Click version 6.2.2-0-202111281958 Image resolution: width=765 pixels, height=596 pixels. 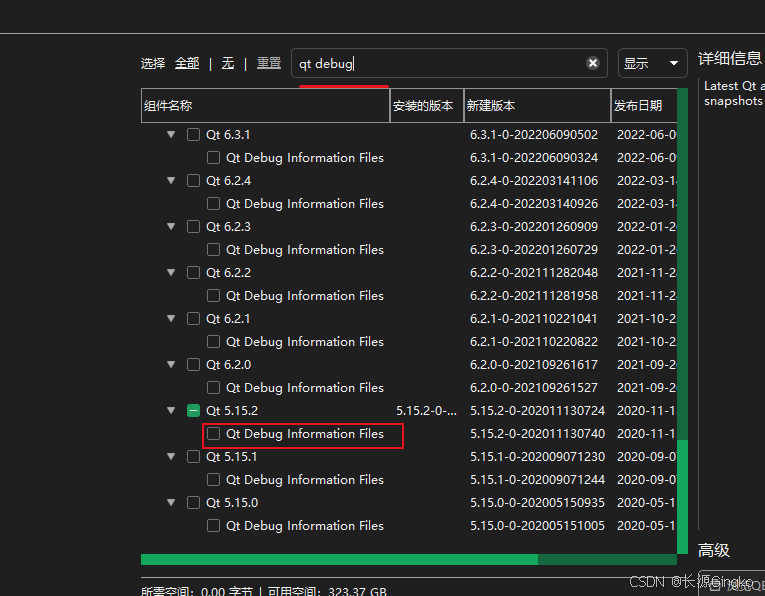[534, 296]
